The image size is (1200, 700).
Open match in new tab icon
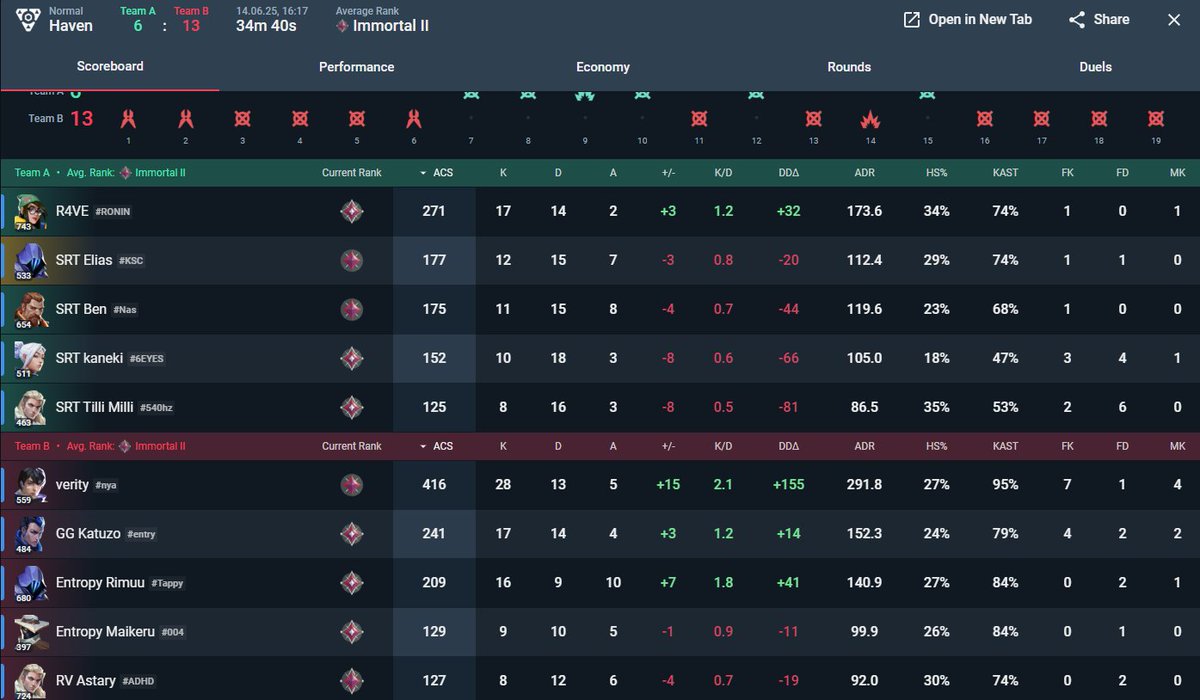[x=911, y=20]
